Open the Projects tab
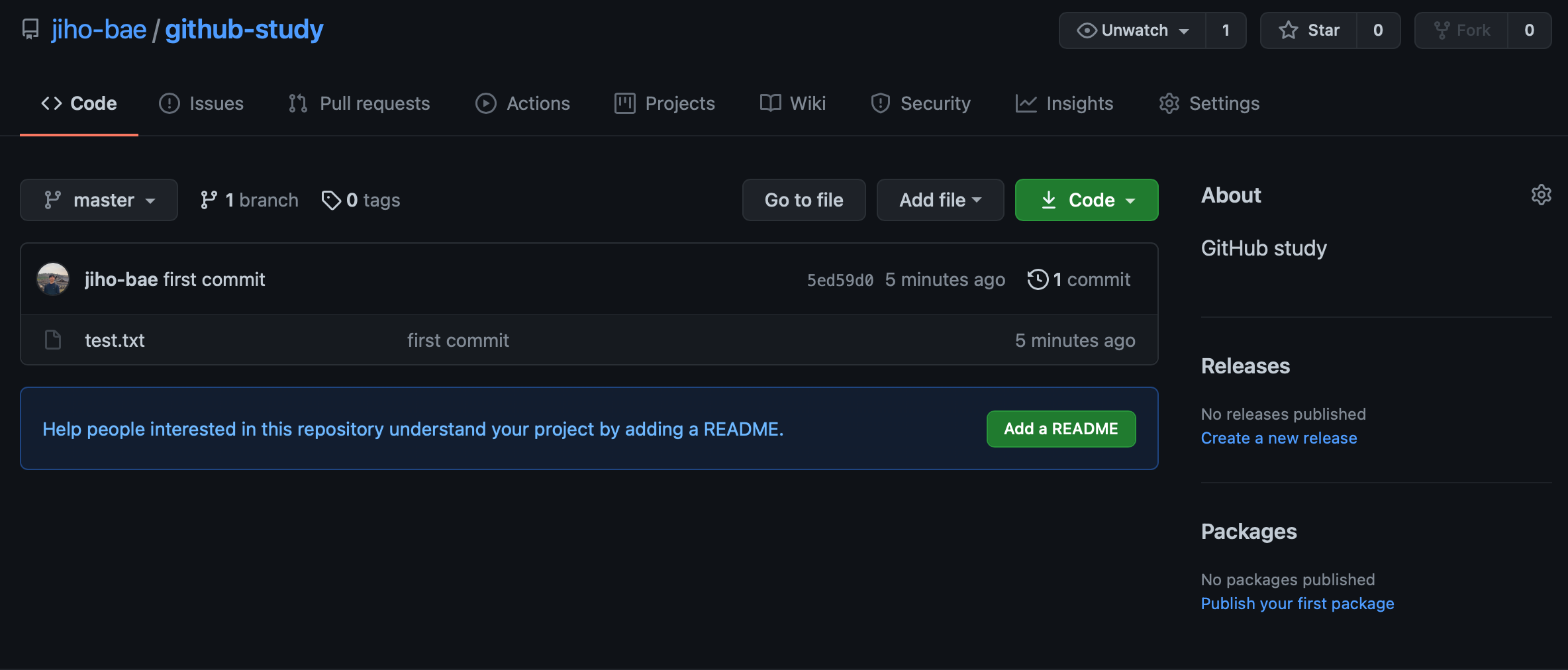The width and height of the screenshot is (1568, 670). [x=665, y=103]
